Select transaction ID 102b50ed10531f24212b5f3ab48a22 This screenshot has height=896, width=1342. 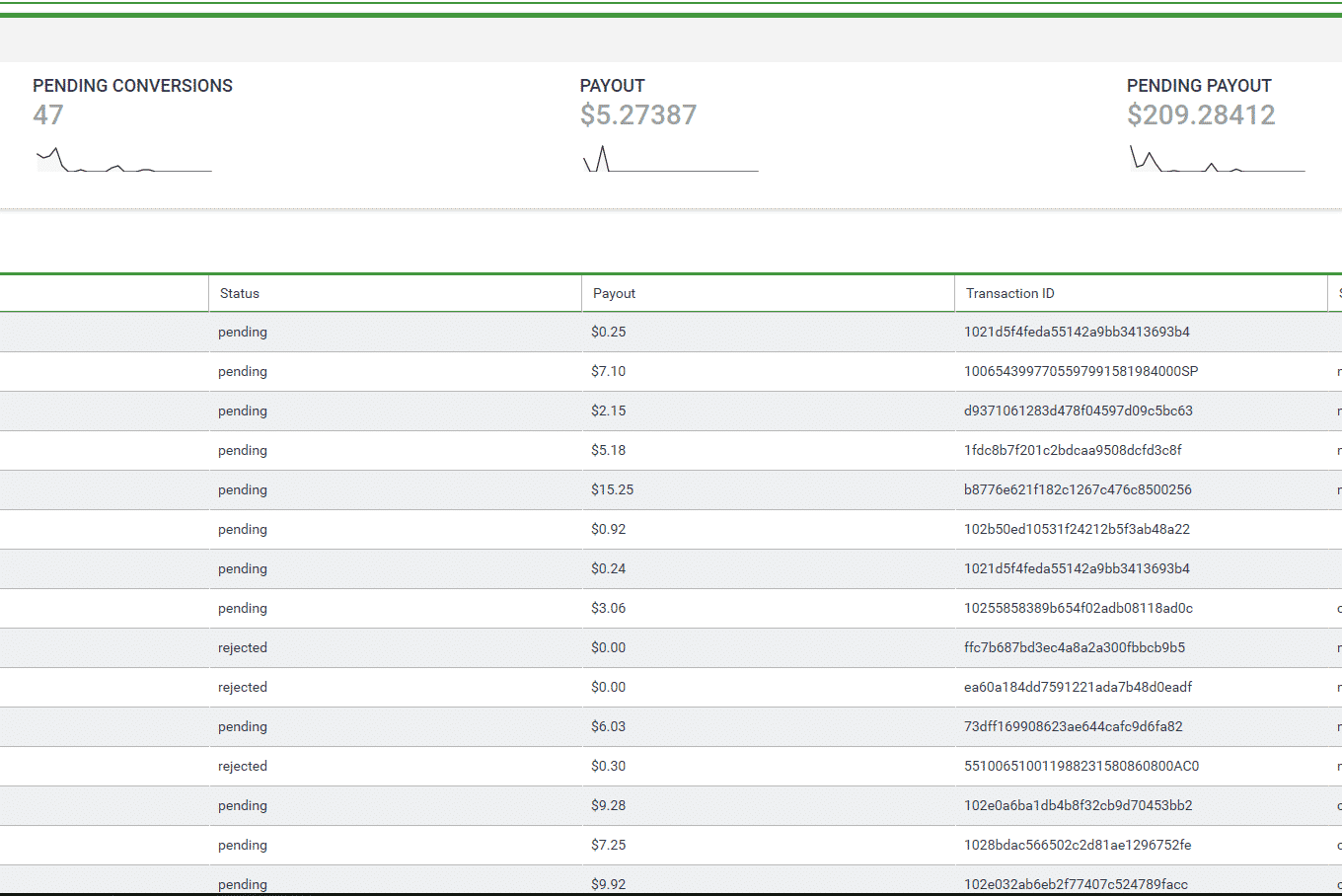[x=1078, y=529]
